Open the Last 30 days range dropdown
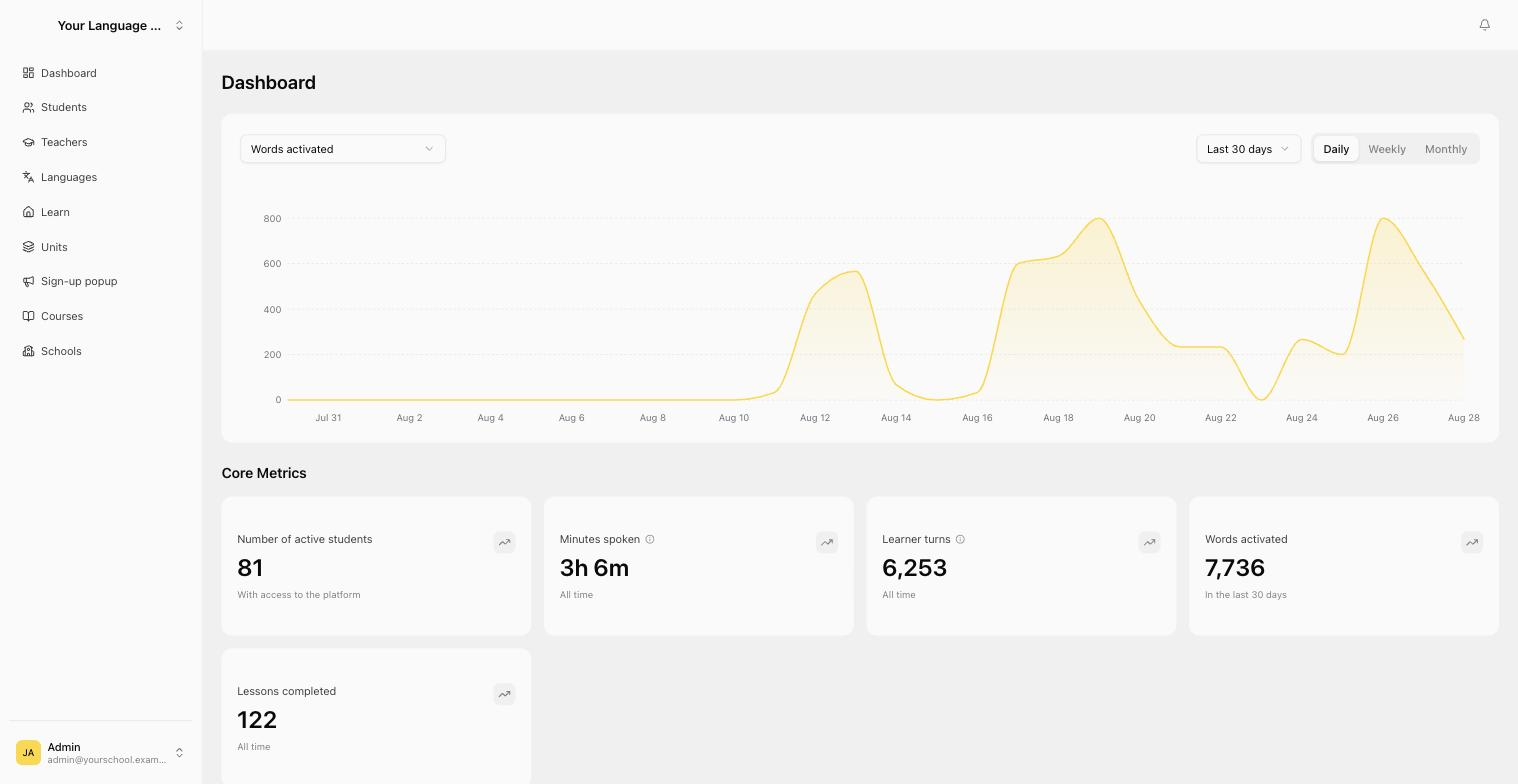This screenshot has width=1518, height=784. (x=1248, y=149)
